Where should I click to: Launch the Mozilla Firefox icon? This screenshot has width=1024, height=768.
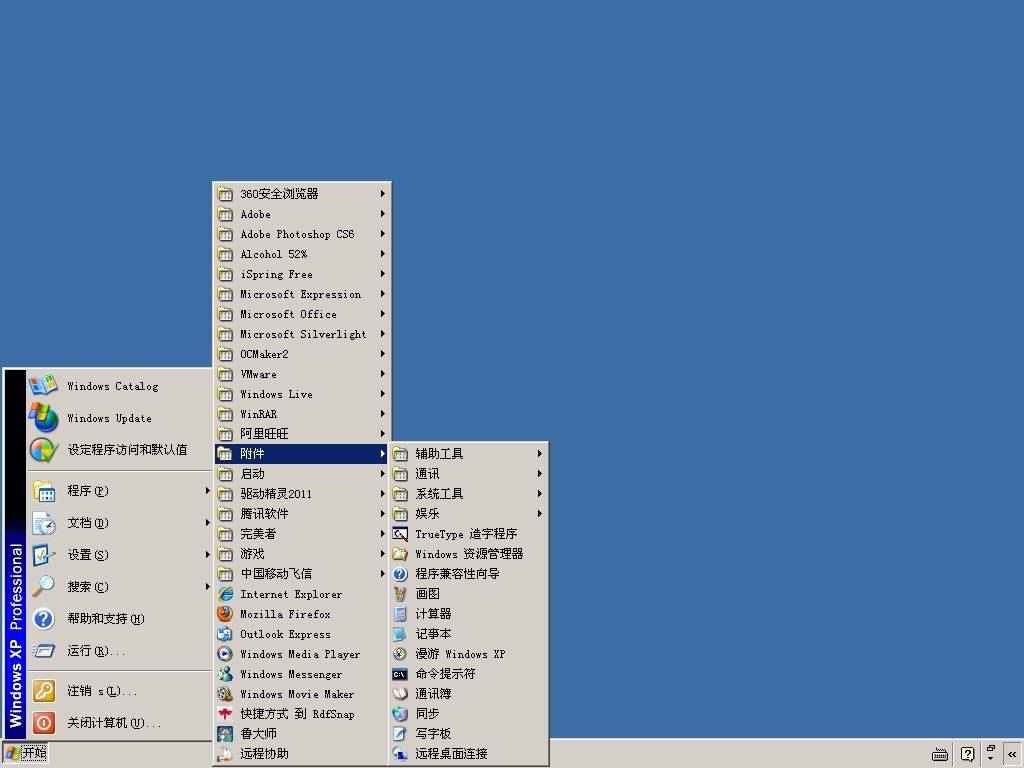point(225,614)
